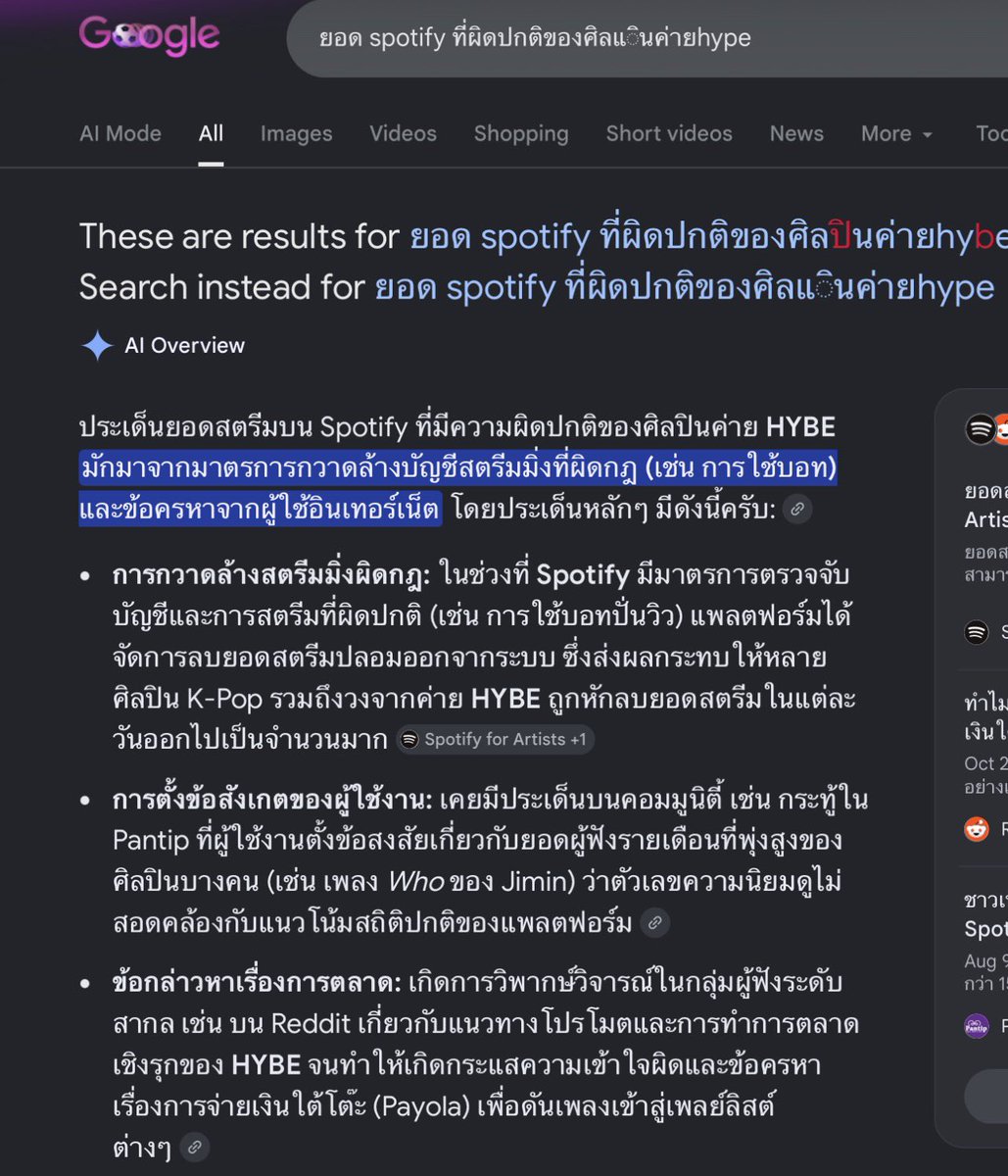Click the highlighted text about streaming account purges
This screenshot has width=1008, height=1176.
pos(457,488)
